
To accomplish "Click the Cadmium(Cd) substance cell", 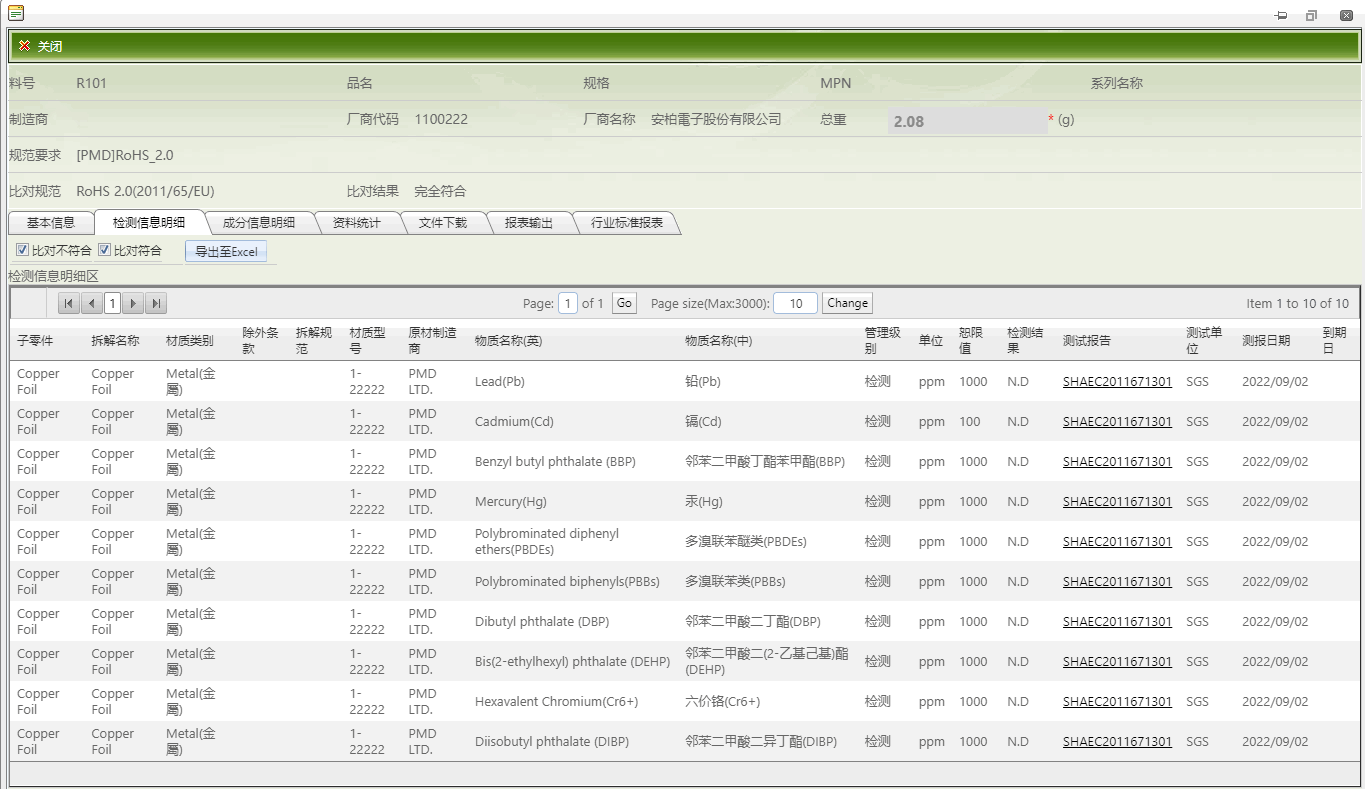I will coord(514,422).
